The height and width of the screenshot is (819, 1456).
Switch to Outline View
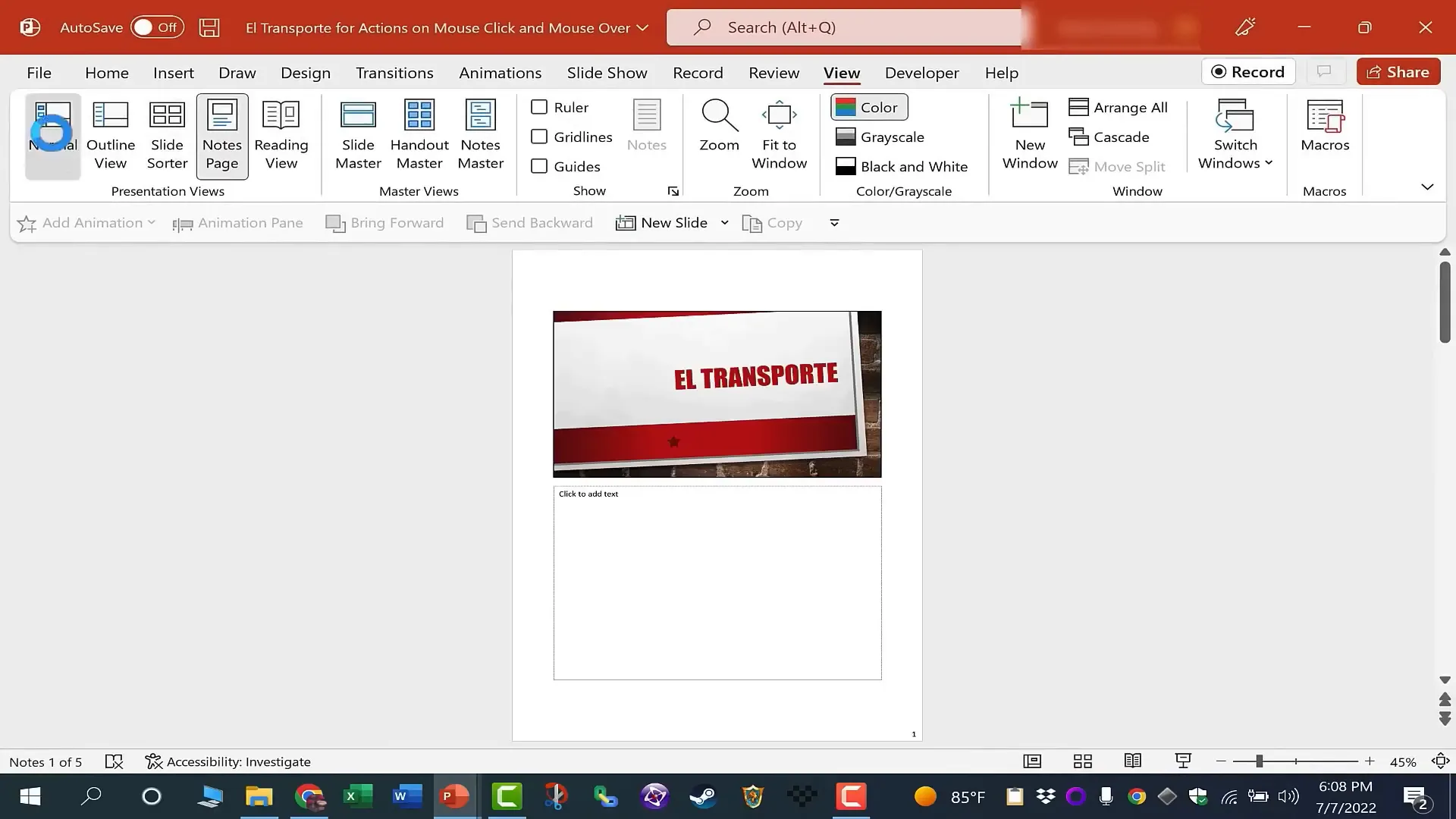point(111,136)
